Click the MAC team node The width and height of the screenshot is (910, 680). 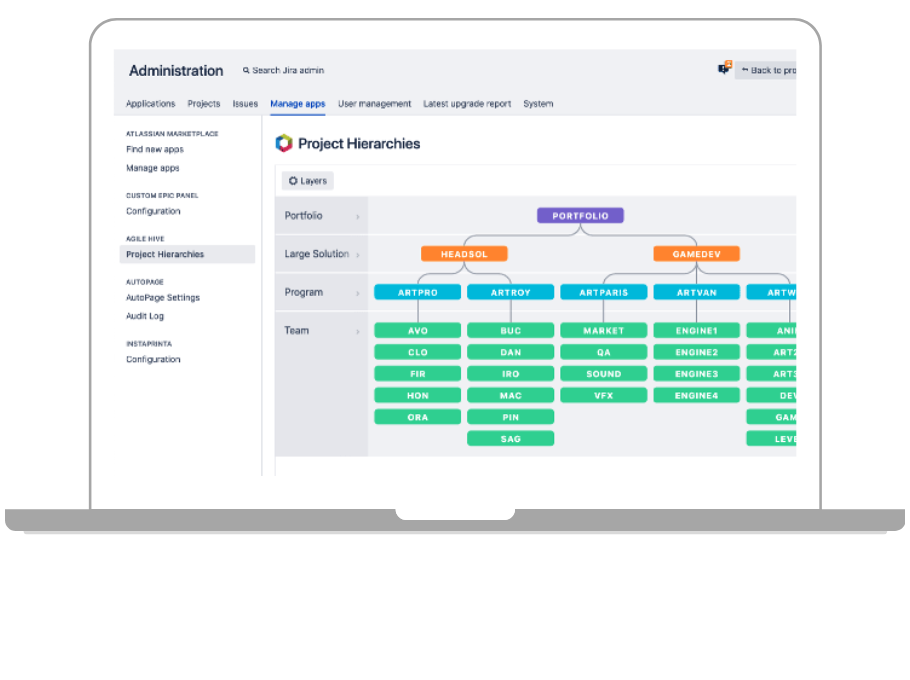[x=511, y=396]
